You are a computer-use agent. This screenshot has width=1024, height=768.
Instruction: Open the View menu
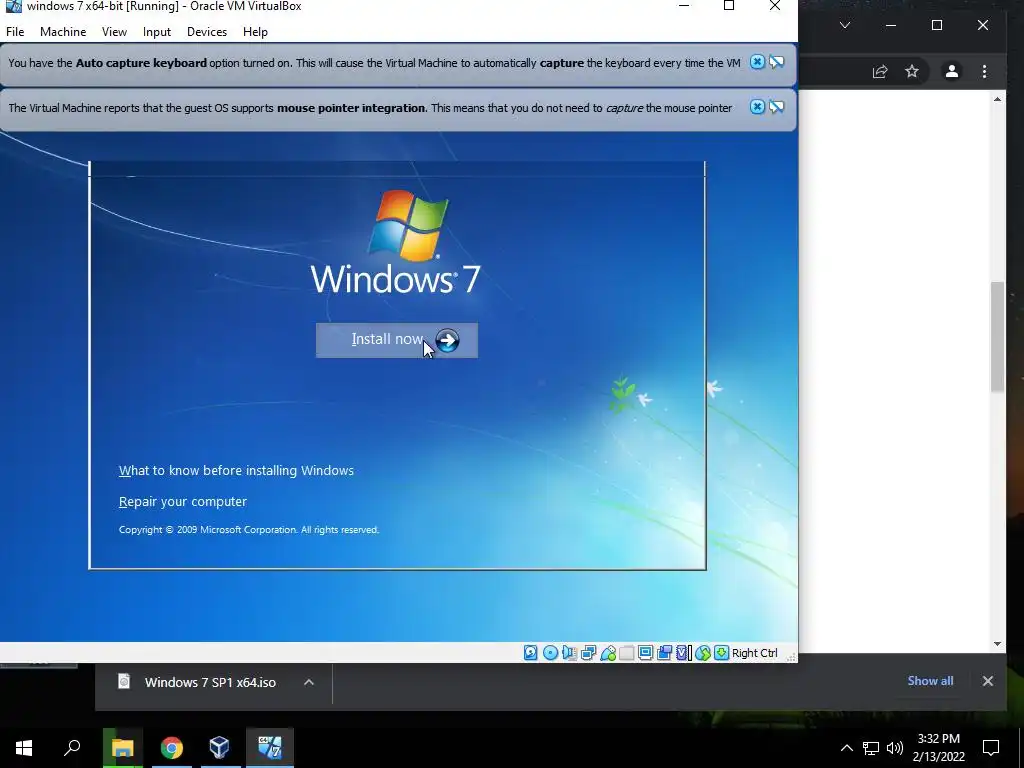(114, 32)
